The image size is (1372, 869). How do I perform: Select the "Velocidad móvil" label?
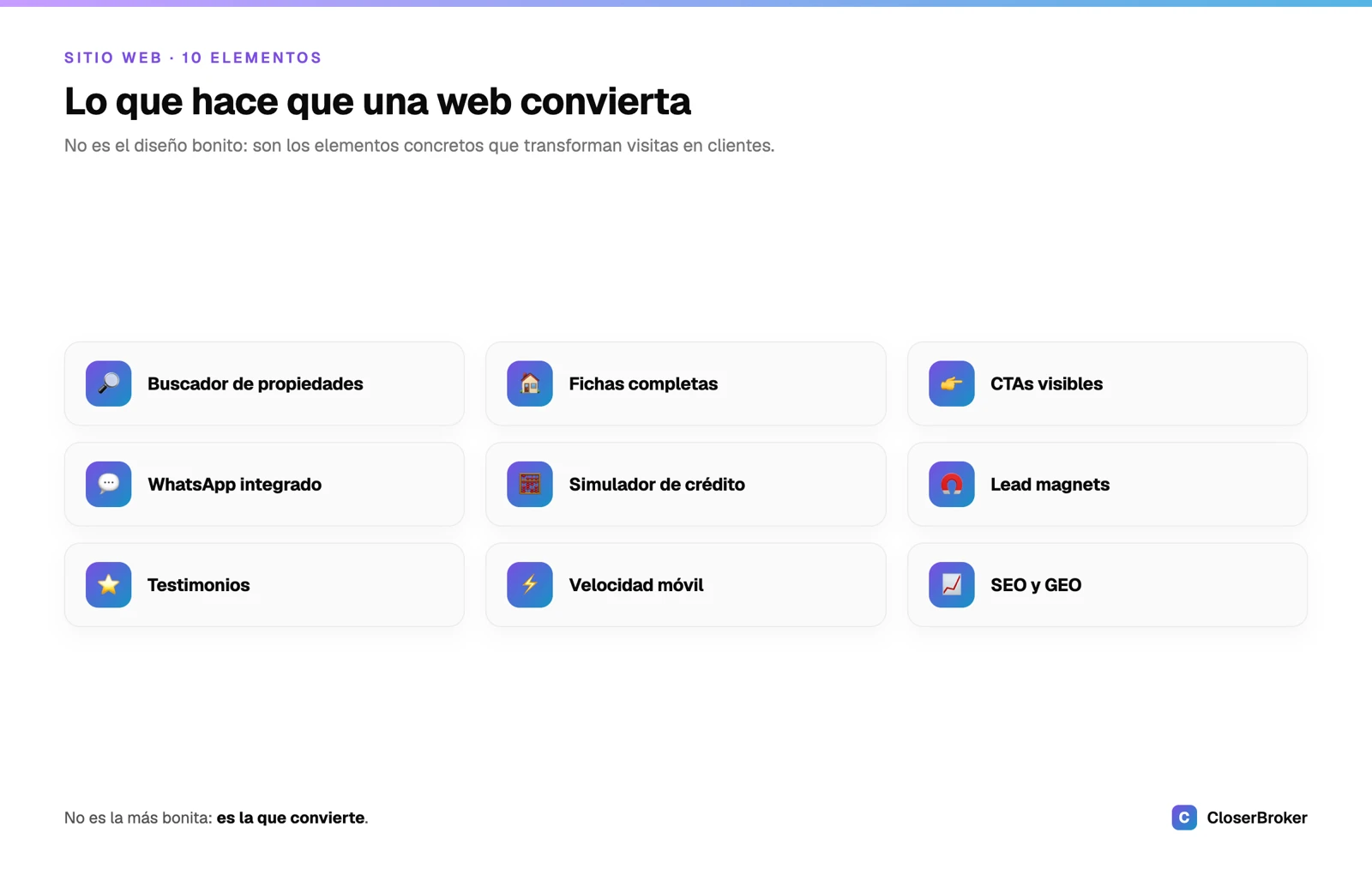point(636,584)
